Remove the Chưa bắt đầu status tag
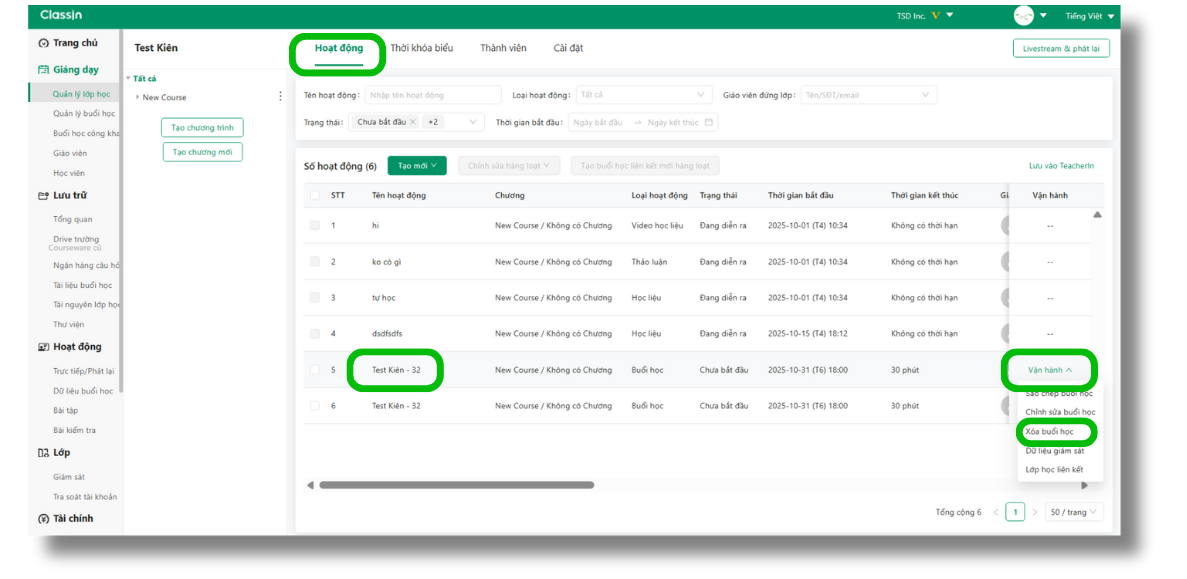 pos(413,122)
